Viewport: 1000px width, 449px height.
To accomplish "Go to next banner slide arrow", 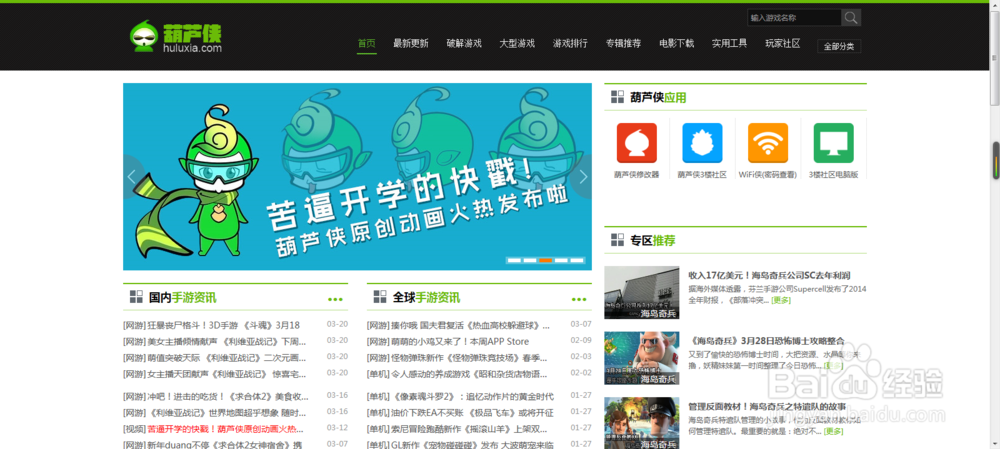I will 582,177.
